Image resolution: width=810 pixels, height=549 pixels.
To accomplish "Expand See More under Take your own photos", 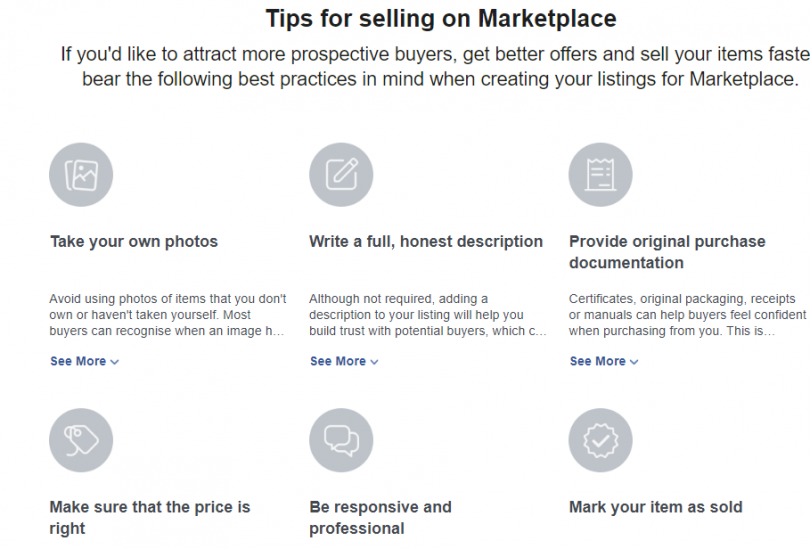I will 84,361.
